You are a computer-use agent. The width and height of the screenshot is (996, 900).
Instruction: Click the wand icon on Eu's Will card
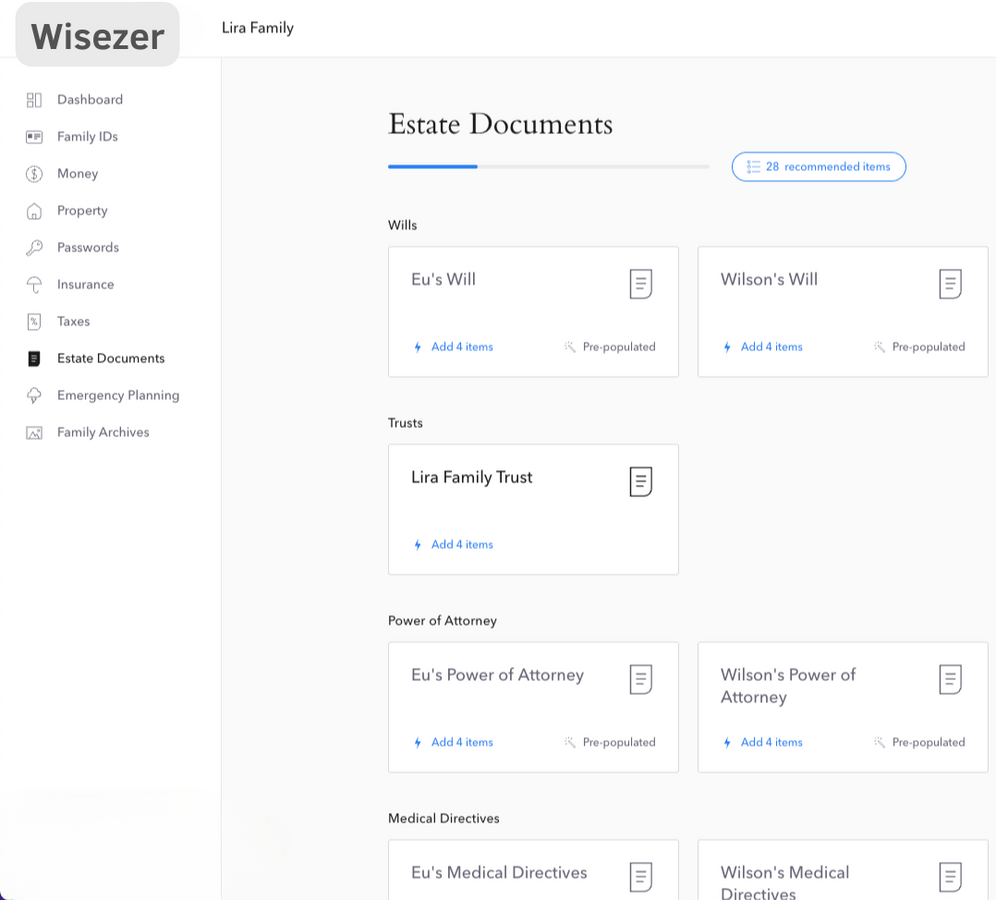(x=569, y=346)
